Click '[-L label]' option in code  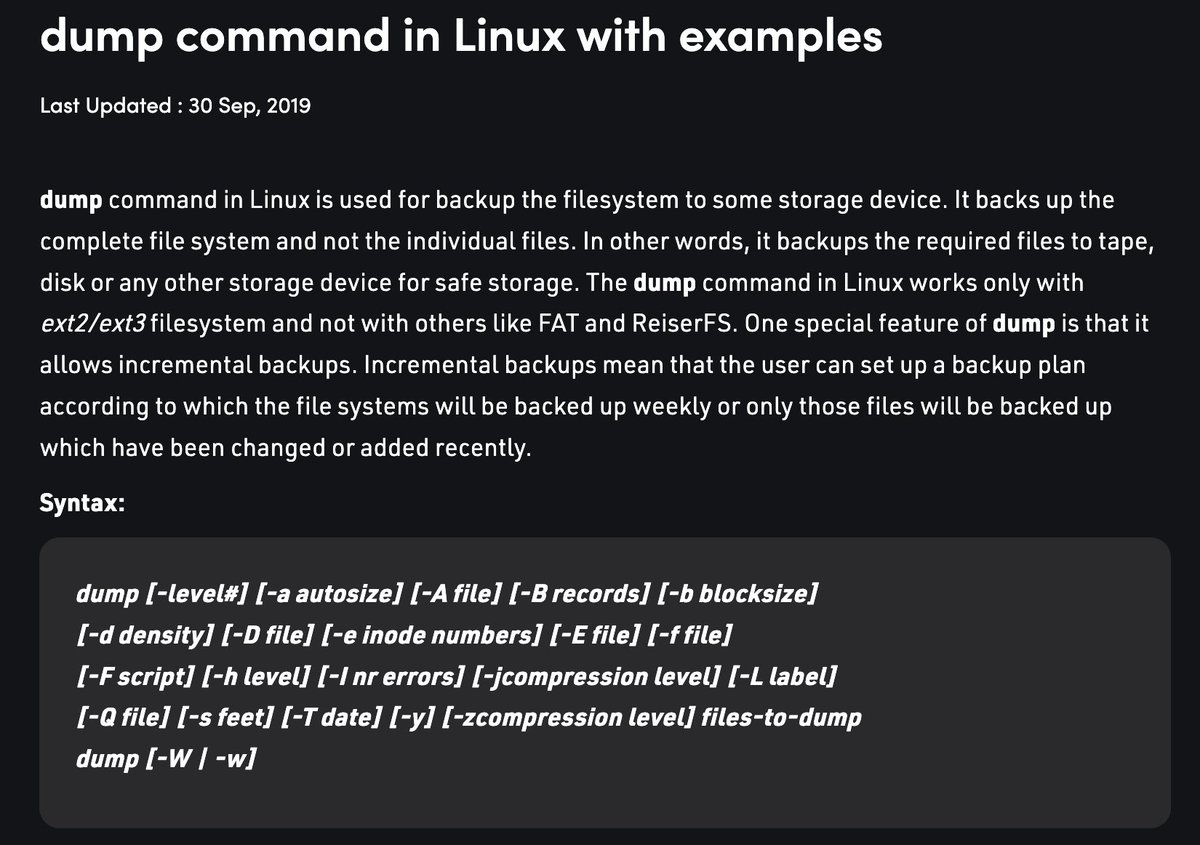pos(782,678)
